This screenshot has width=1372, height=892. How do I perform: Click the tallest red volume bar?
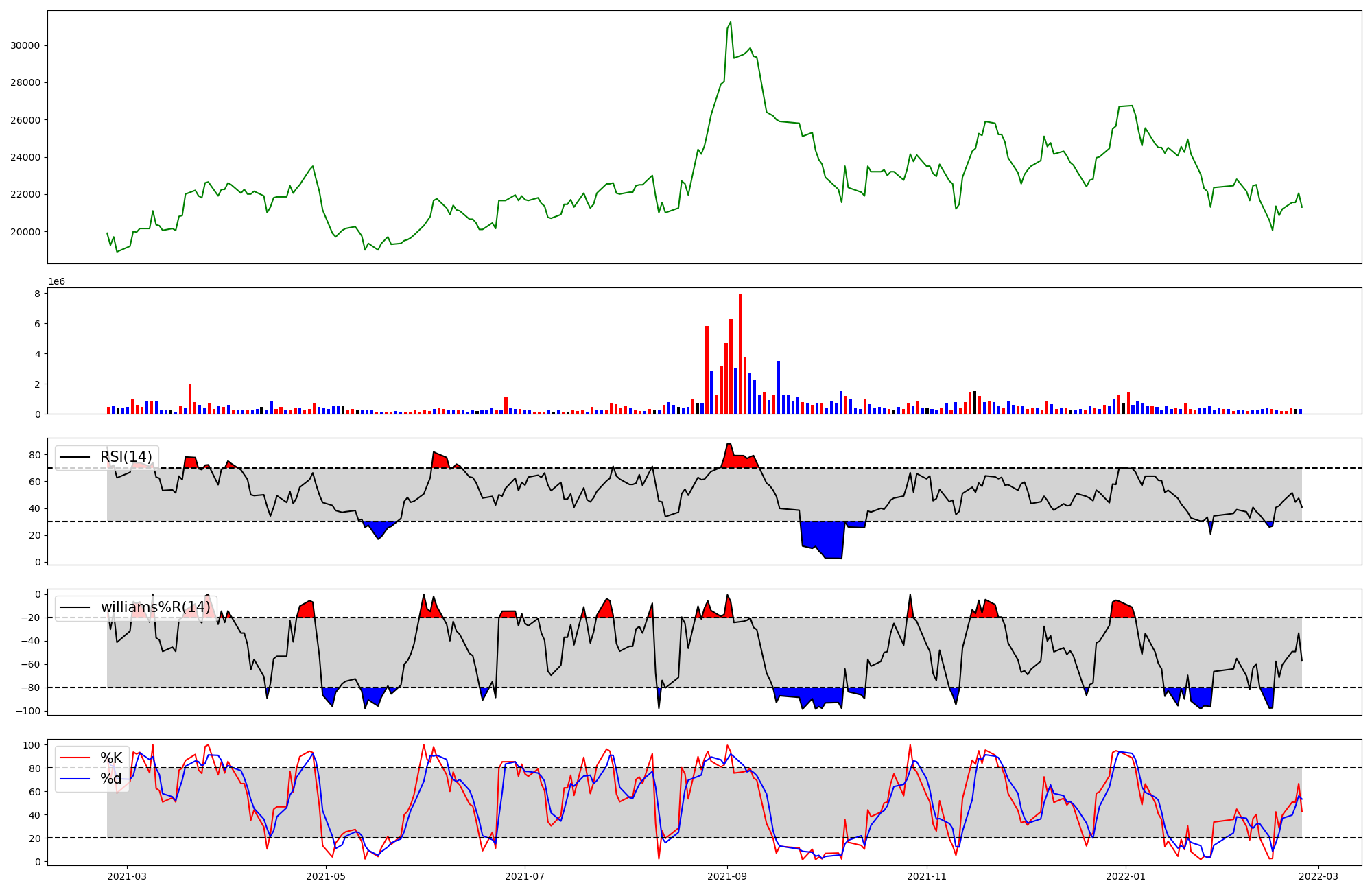[740, 353]
